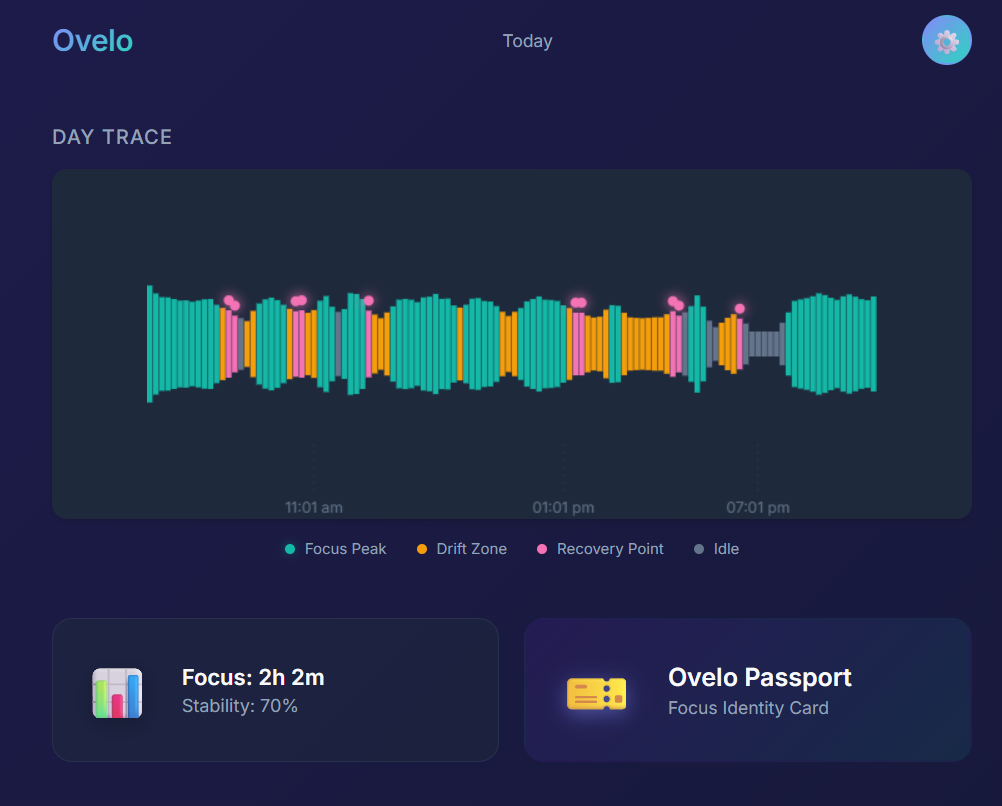Select the pink Recovery Point legend dot

pyautogui.click(x=541, y=548)
